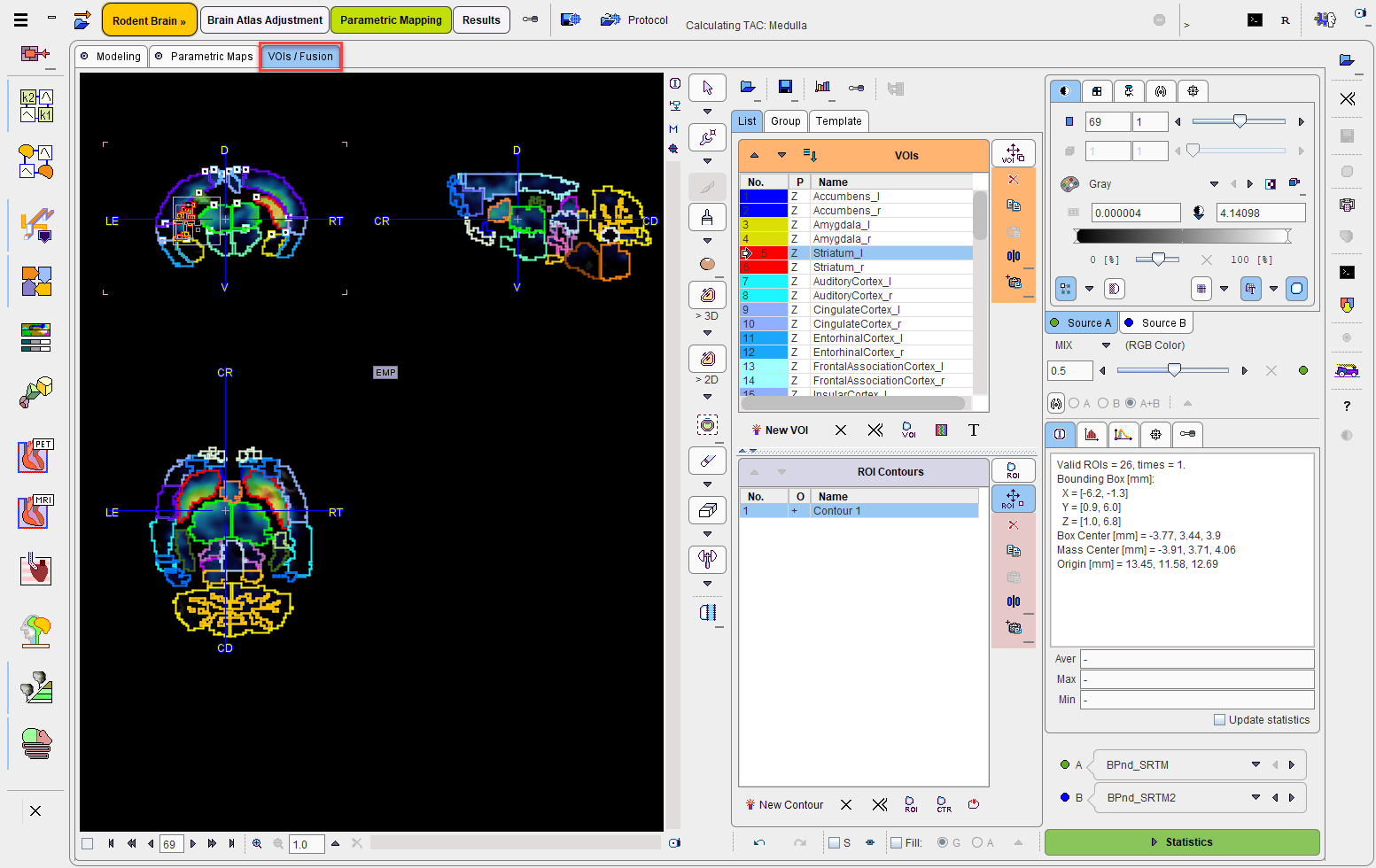Select the A radio button
This screenshot has width=1376, height=868.
click(1074, 403)
